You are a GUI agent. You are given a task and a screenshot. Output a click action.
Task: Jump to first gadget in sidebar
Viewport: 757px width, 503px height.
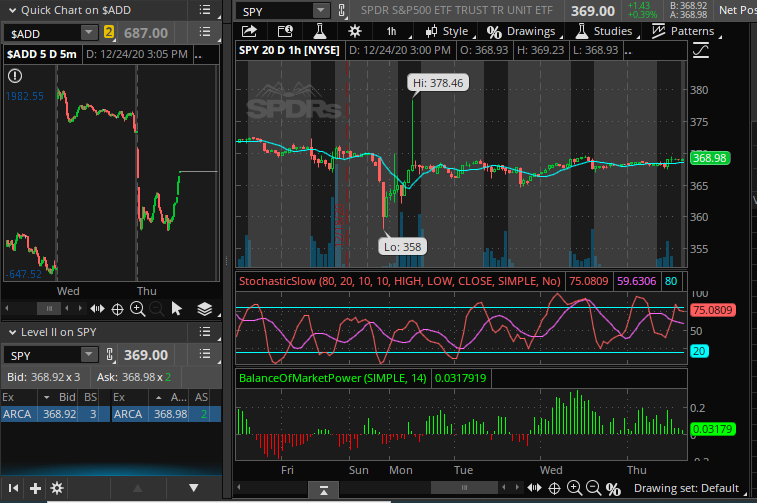14,488
